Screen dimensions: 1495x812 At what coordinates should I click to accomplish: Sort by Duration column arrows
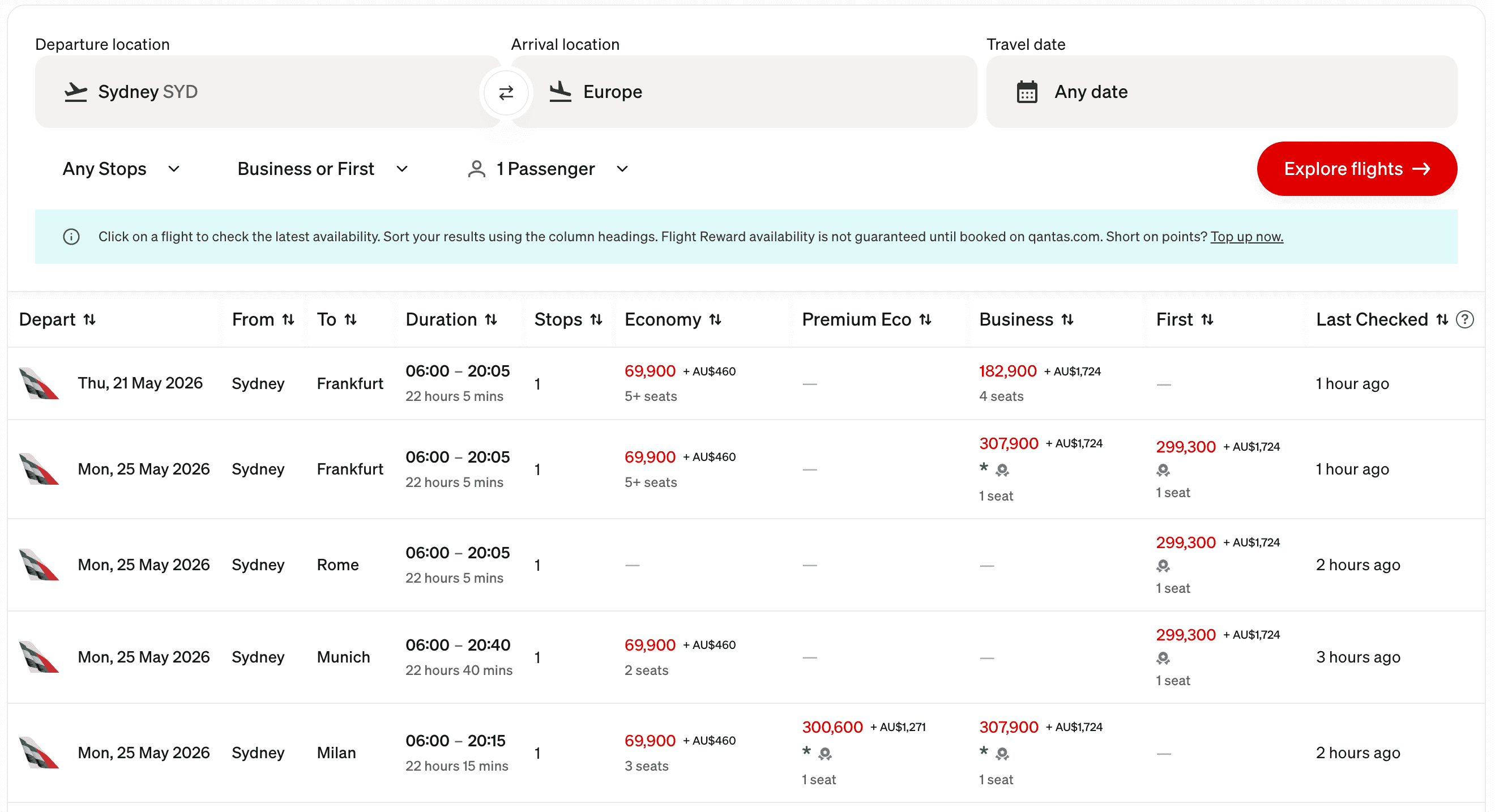(x=491, y=319)
